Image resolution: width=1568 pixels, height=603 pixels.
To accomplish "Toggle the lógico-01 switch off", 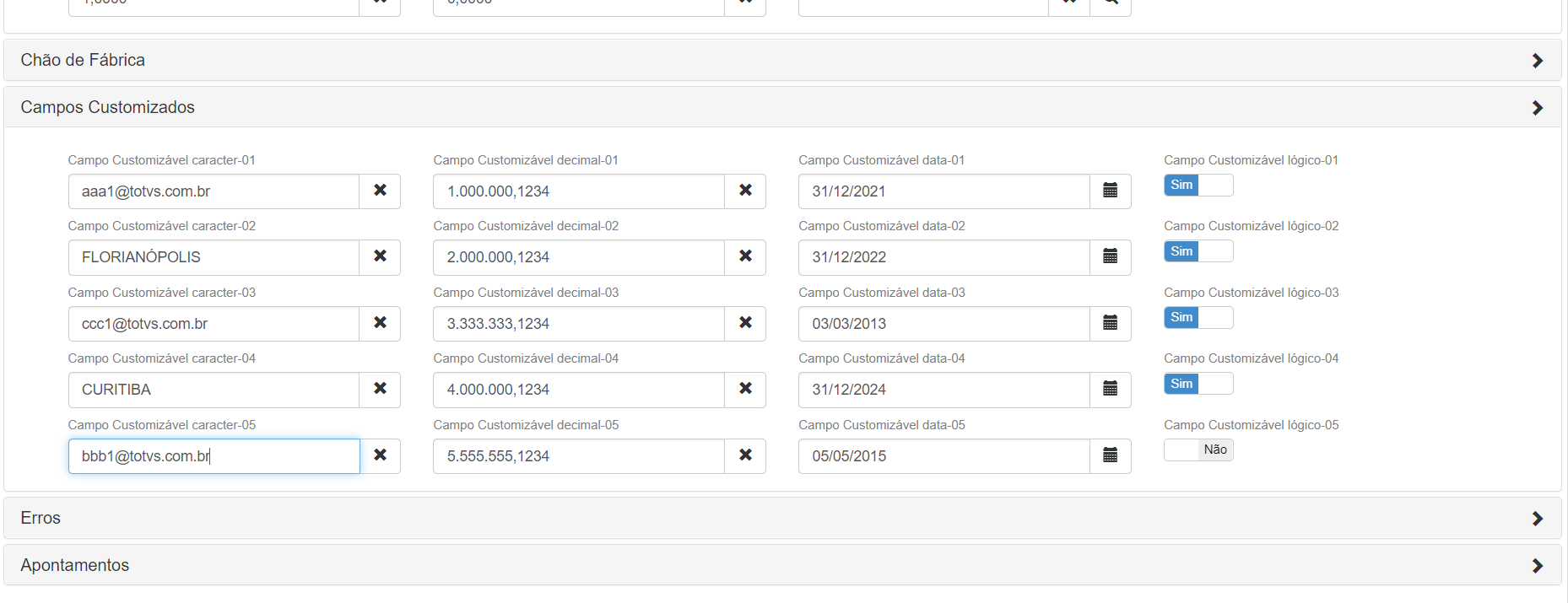I will pos(1198,186).
